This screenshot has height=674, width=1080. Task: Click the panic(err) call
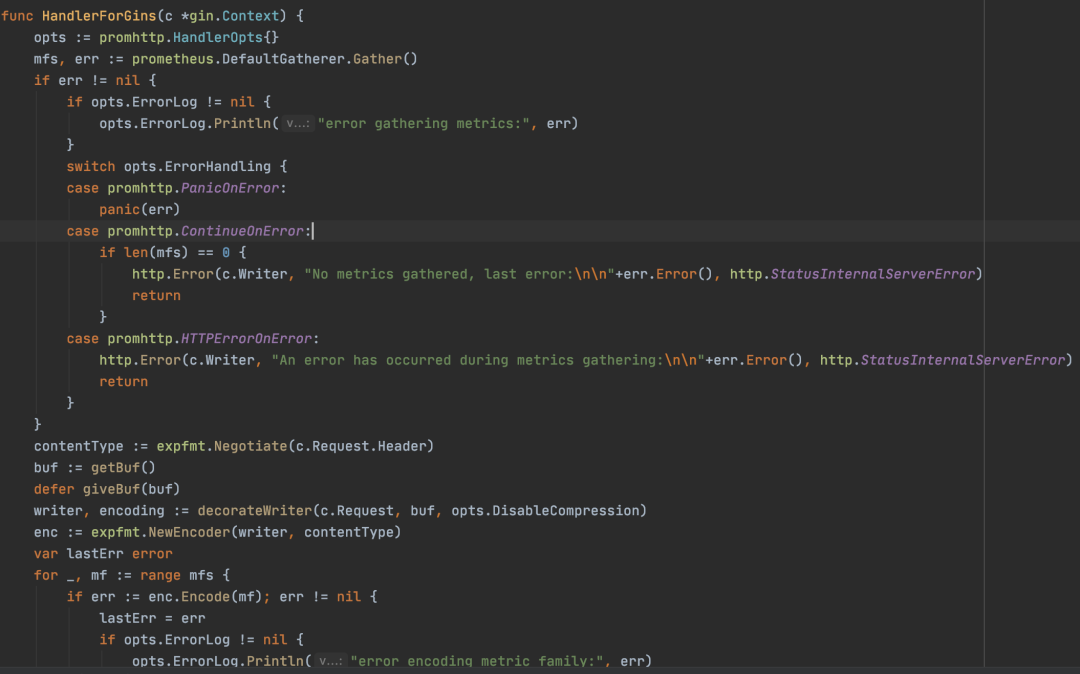pyautogui.click(x=140, y=209)
